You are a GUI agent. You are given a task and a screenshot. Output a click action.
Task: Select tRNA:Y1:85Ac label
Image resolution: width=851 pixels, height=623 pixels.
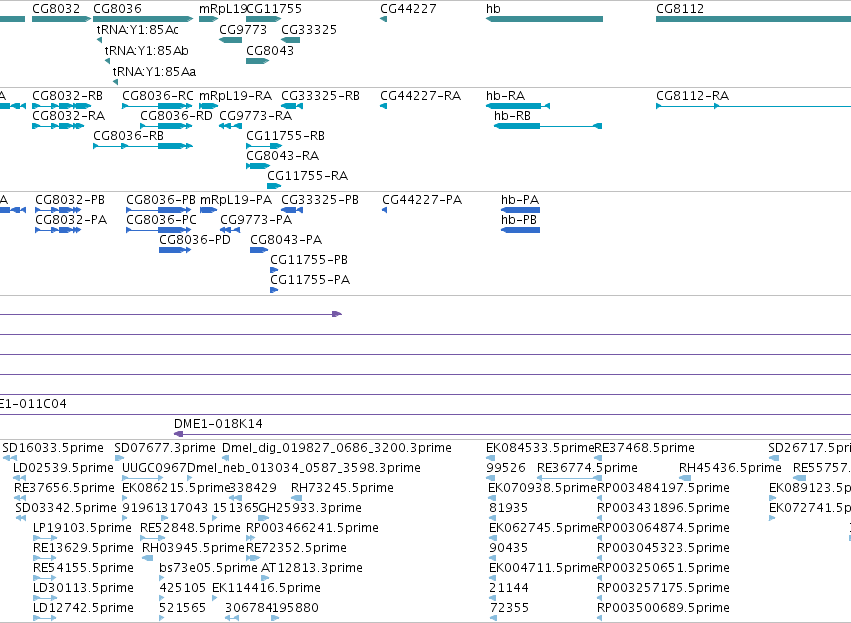point(138,30)
